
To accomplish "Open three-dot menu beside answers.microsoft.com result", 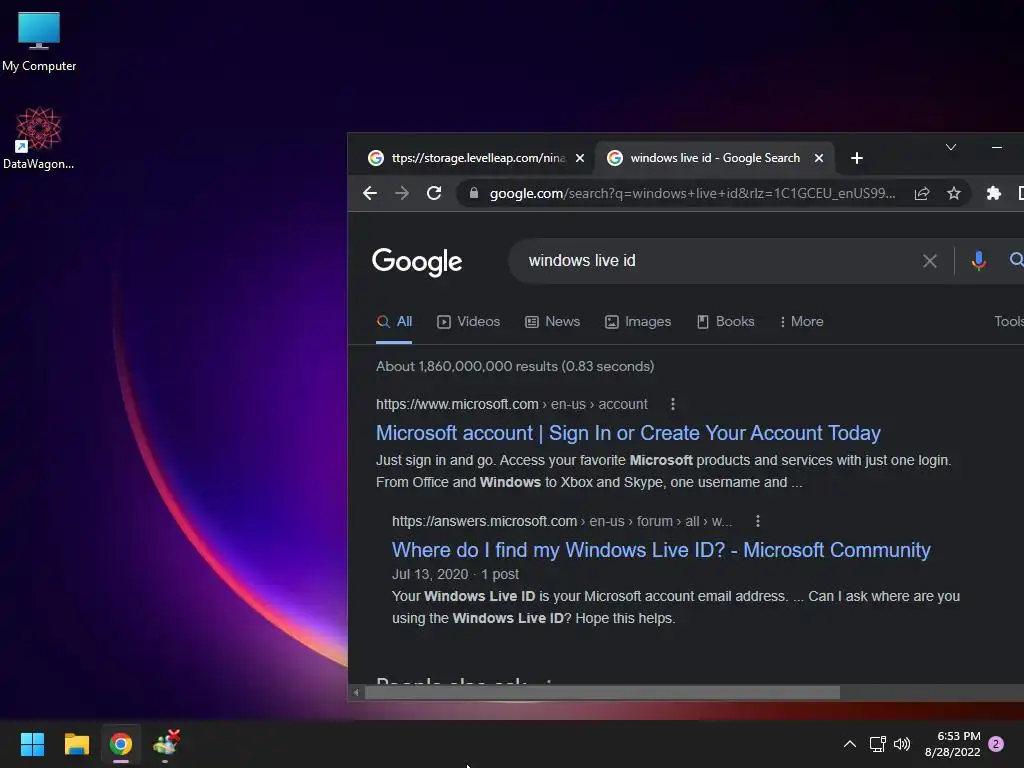I will 758,521.
